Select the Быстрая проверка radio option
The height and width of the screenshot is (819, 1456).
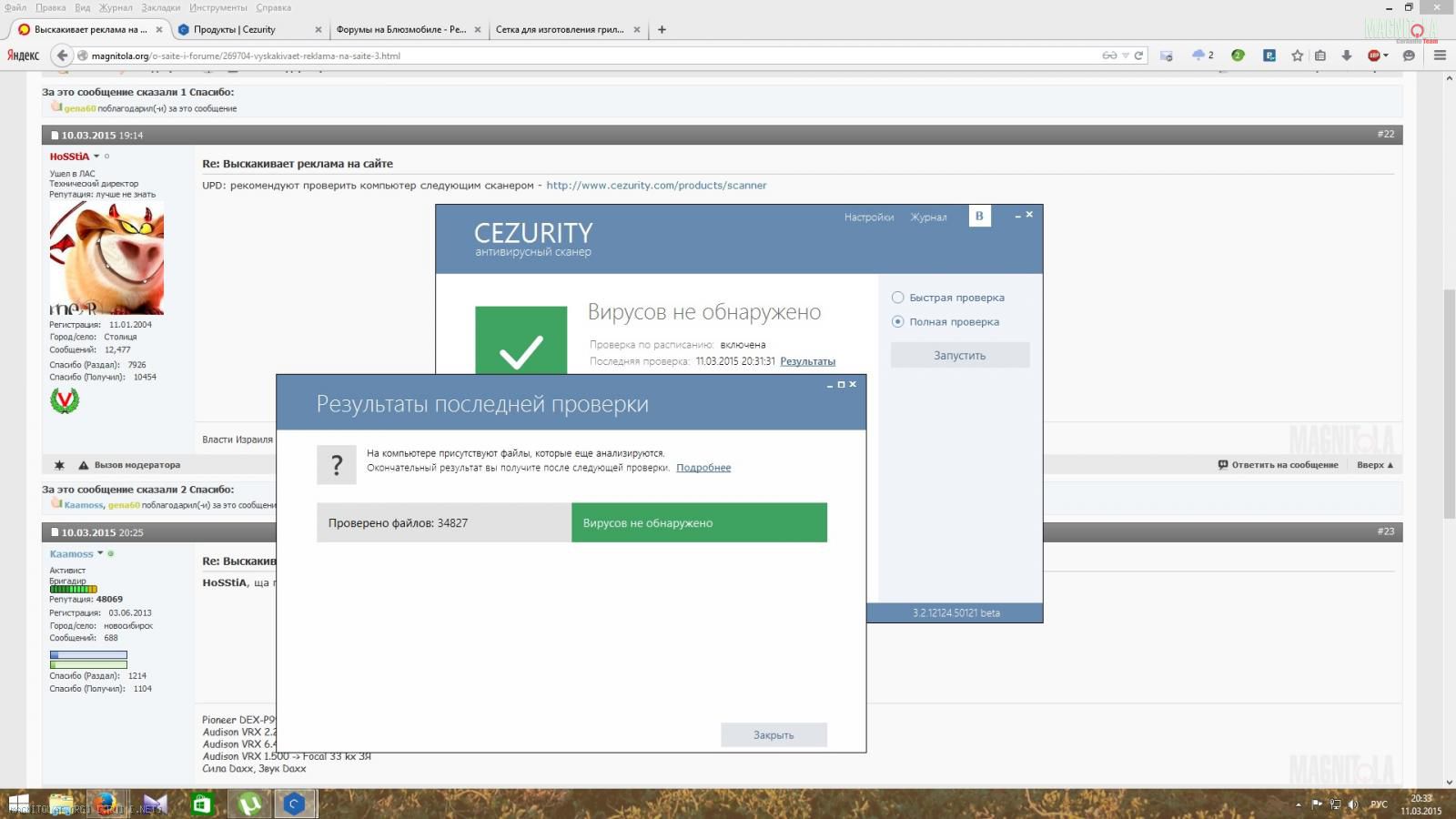pyautogui.click(x=898, y=298)
